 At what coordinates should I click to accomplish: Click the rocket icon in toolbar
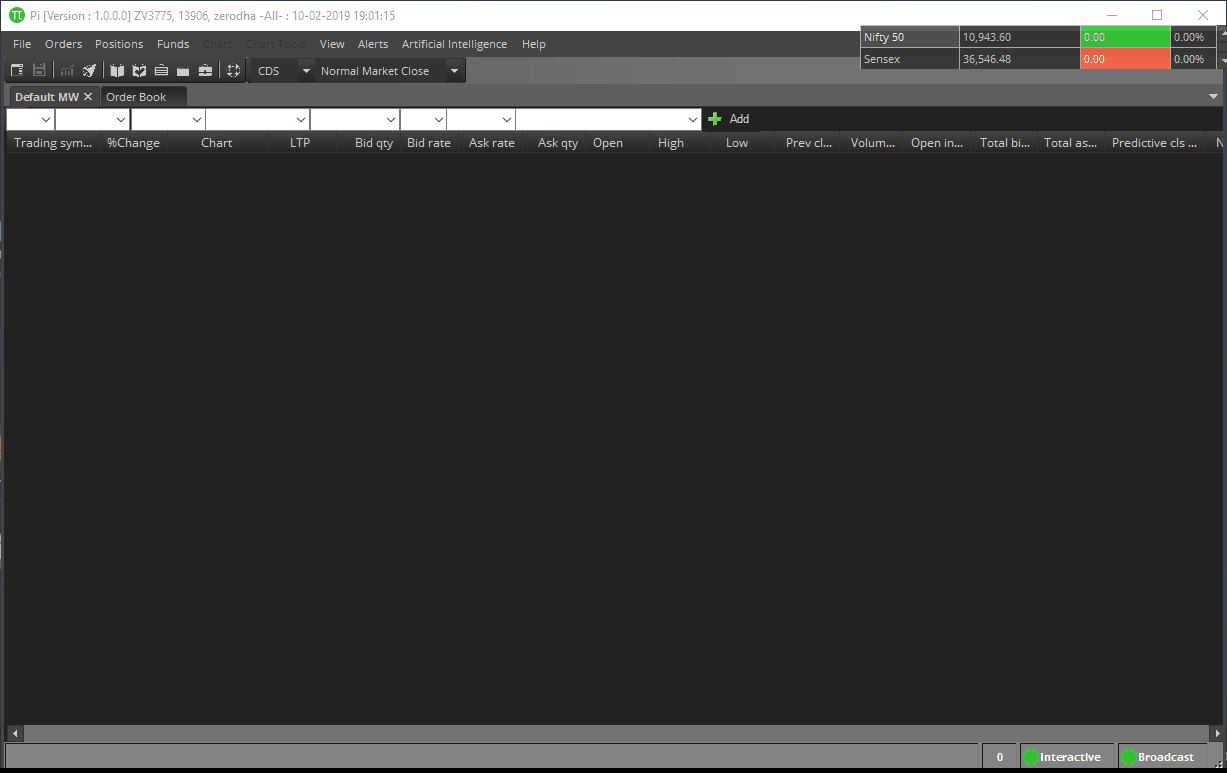pyautogui.click(x=89, y=71)
